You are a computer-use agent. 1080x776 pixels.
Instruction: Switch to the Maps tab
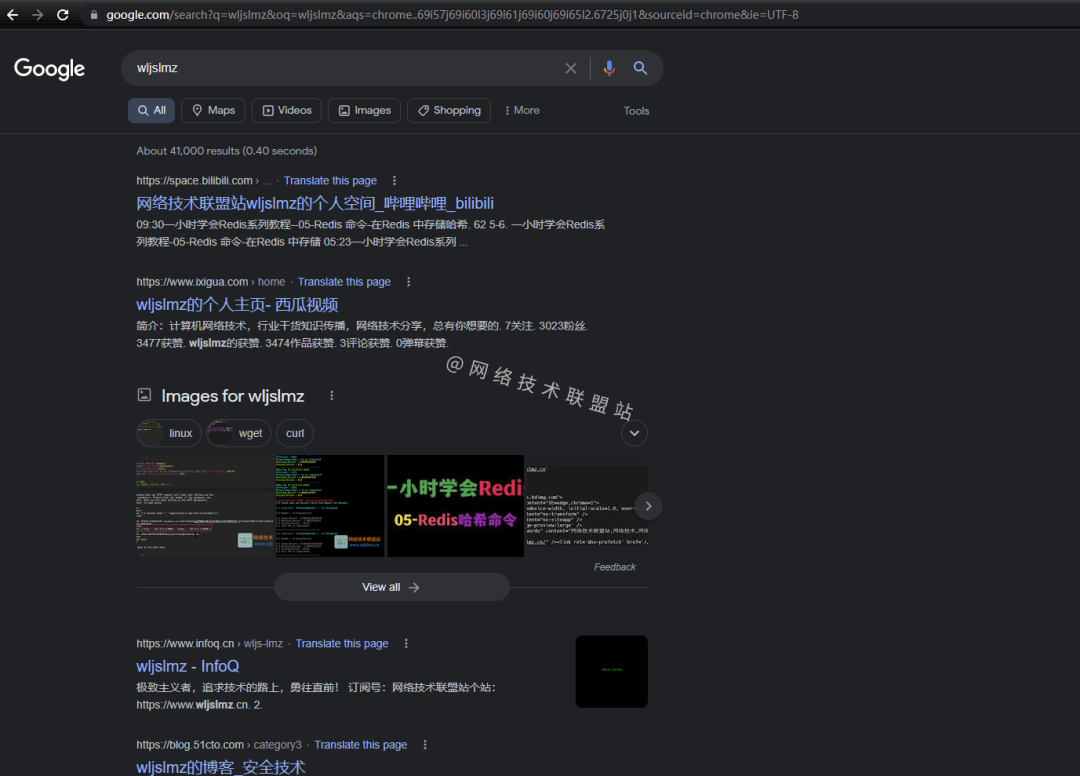point(214,110)
